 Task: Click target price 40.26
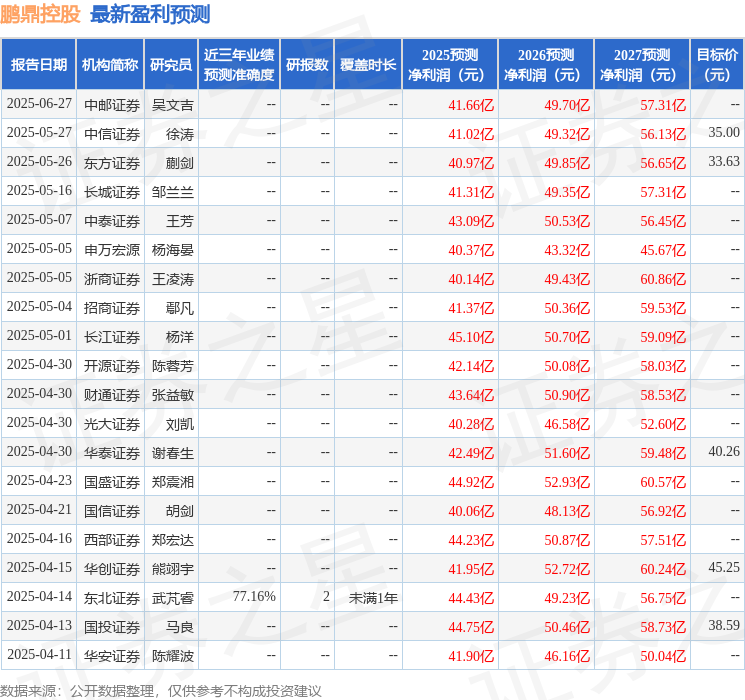[x=724, y=451]
